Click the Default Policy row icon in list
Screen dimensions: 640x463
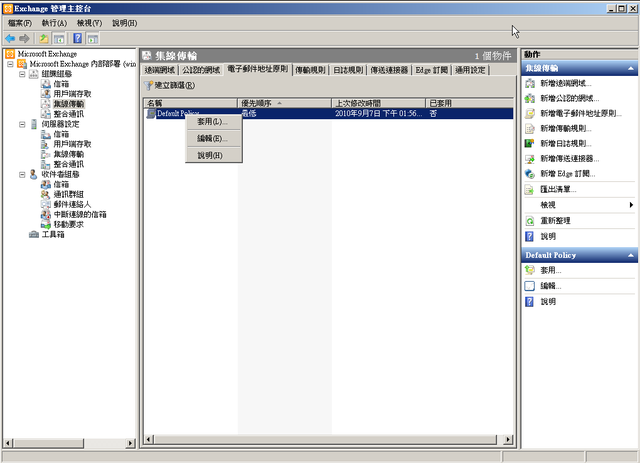pos(151,114)
